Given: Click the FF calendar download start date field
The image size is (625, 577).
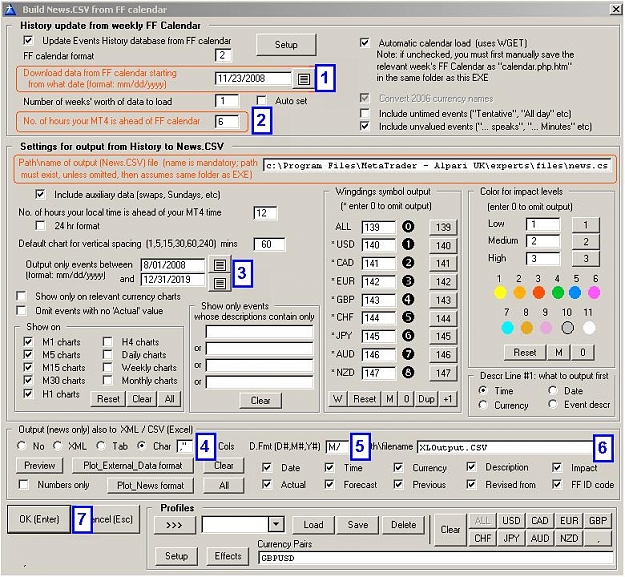Looking at the screenshot, I should coord(253,79).
